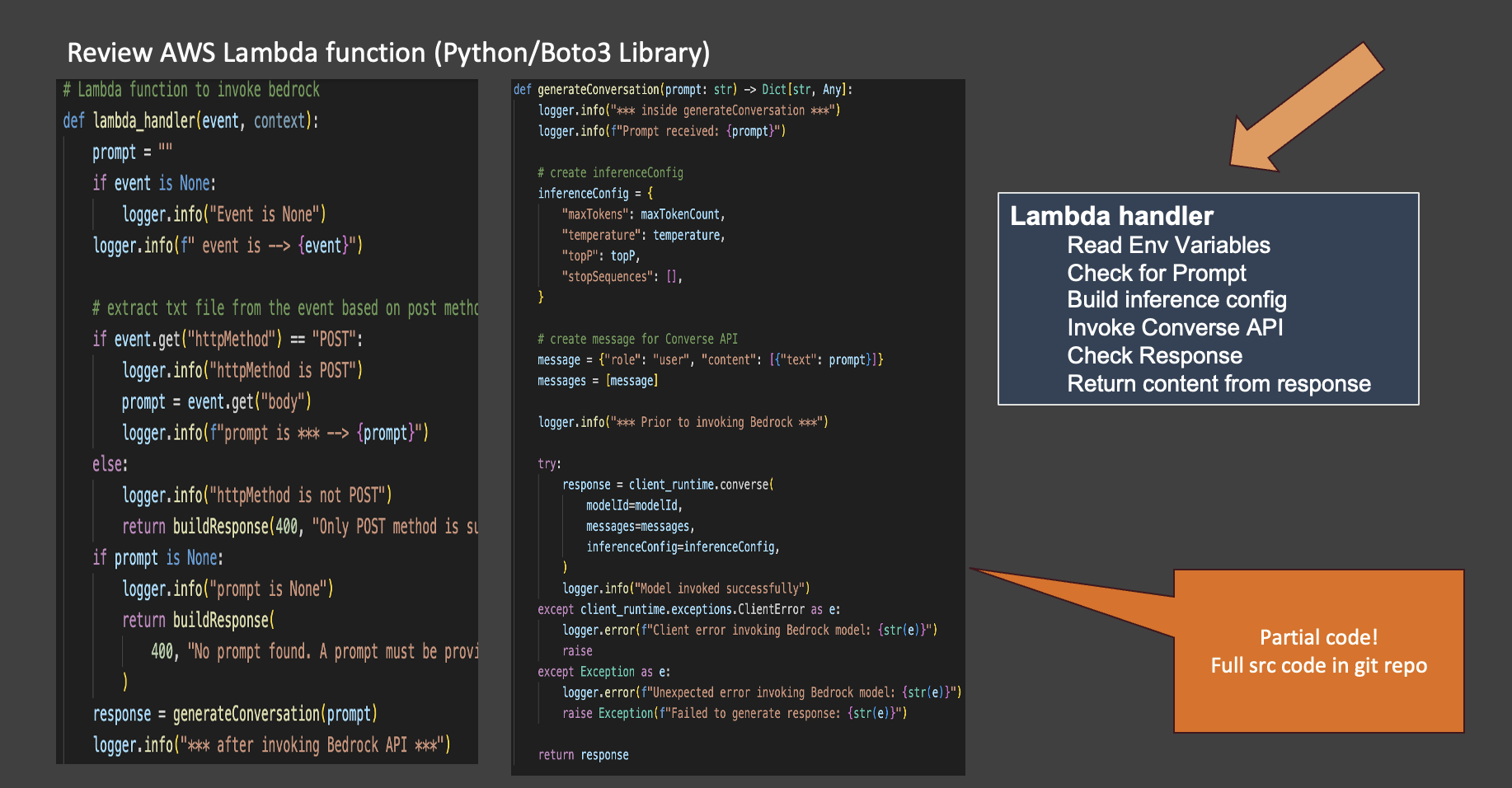1512x788 pixels.
Task: Click the line 'message = {"role": "user", "content"'
Action: coord(711,360)
